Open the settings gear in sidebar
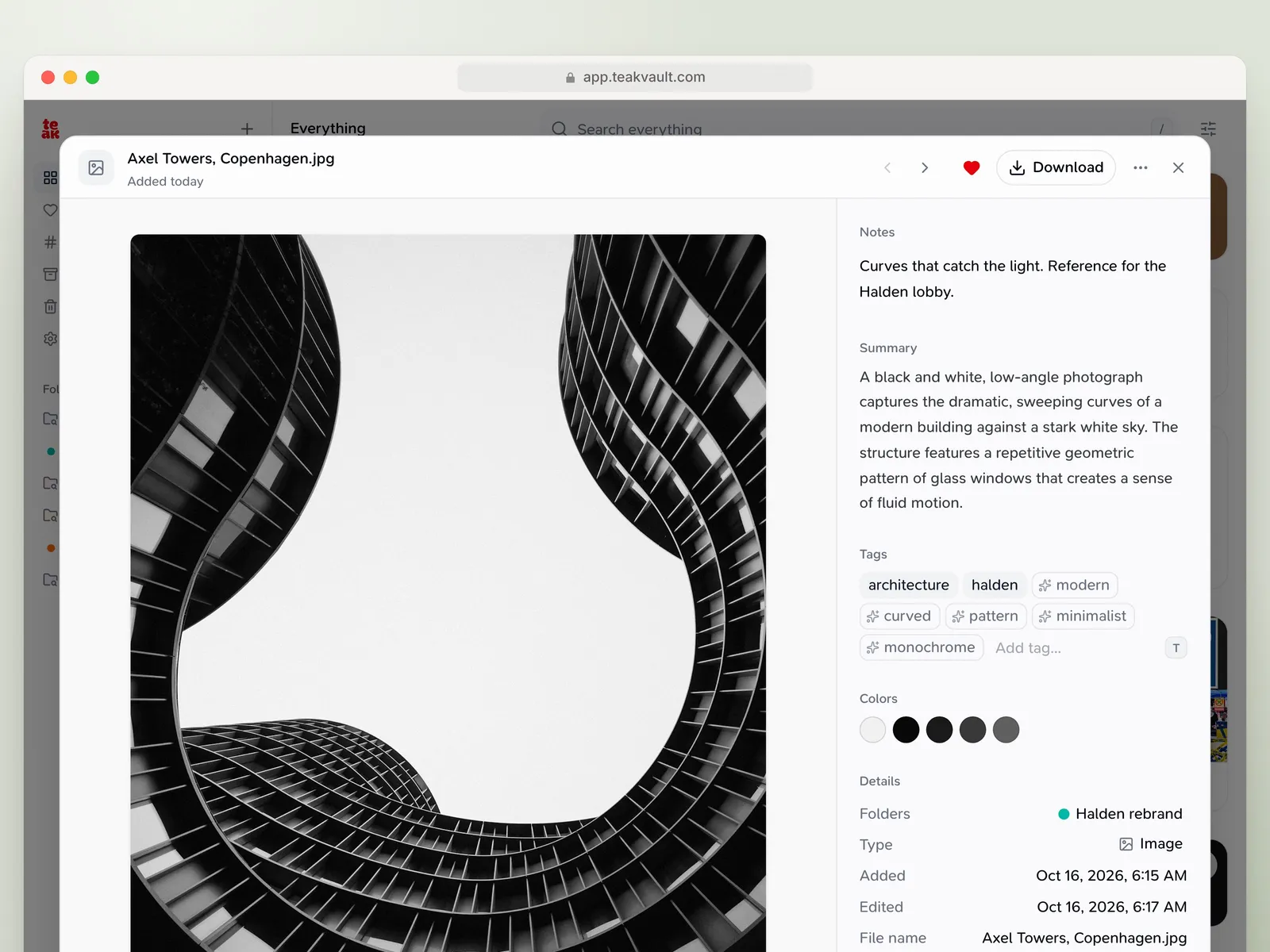The image size is (1270, 952). (x=50, y=339)
